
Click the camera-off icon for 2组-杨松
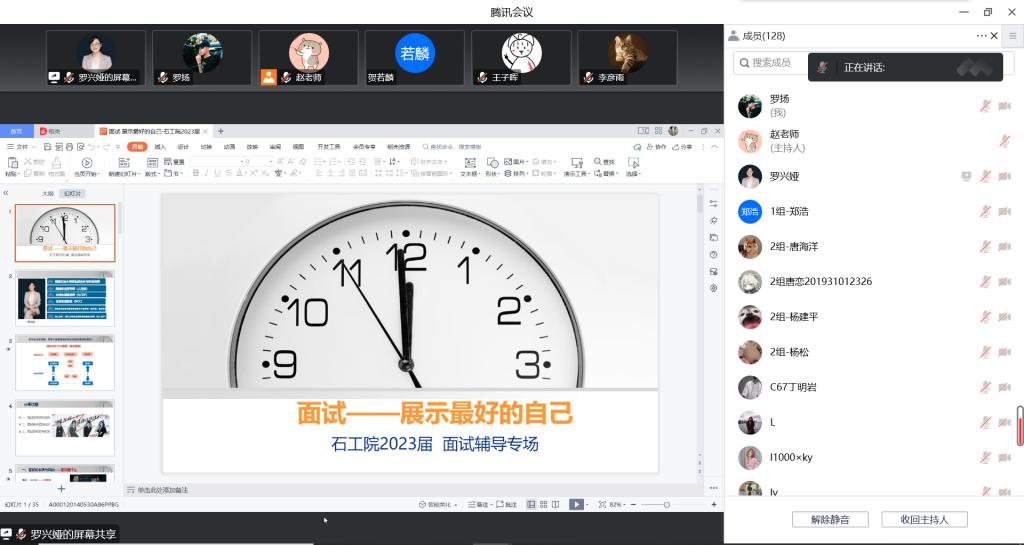tap(1004, 352)
